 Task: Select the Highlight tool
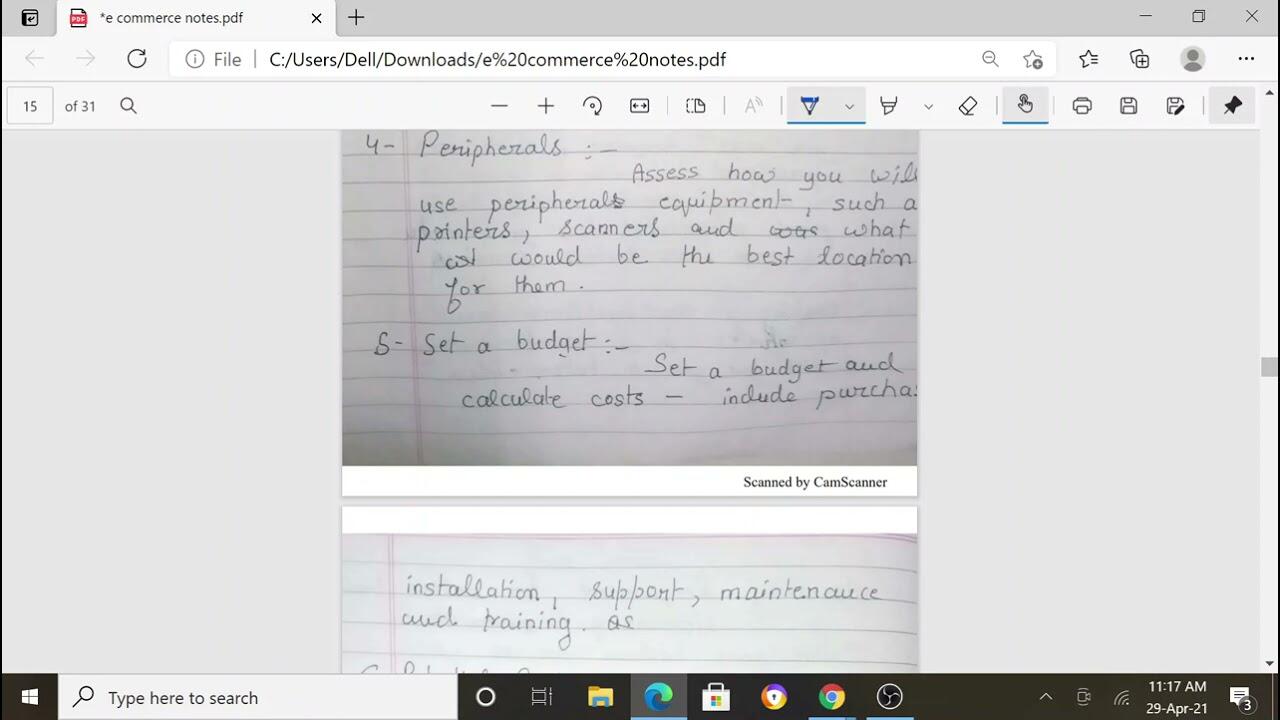pos(890,105)
